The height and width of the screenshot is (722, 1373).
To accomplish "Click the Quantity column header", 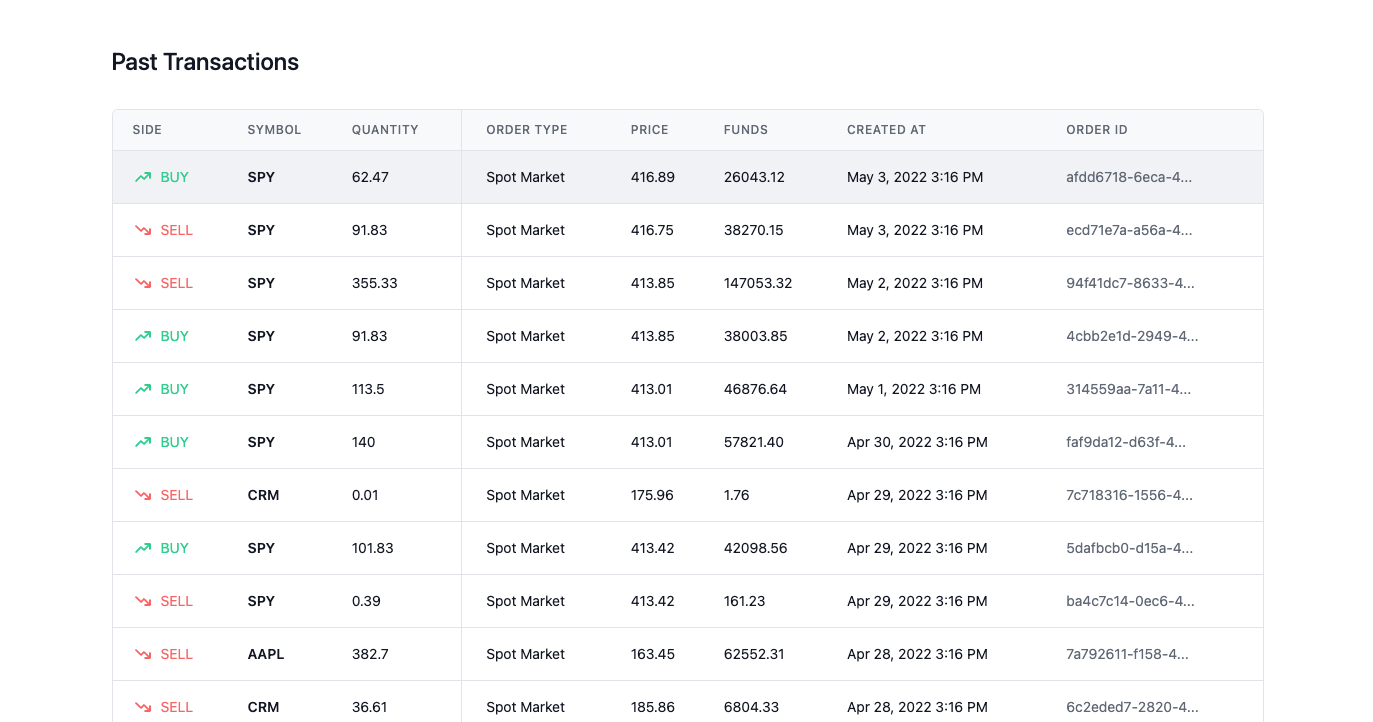I will click(x=385, y=130).
